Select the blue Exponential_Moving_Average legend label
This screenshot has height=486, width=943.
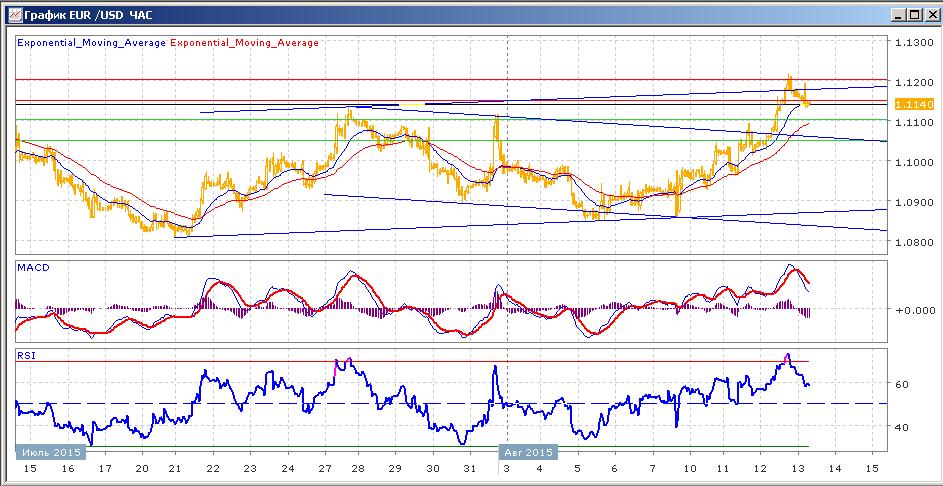pos(91,43)
